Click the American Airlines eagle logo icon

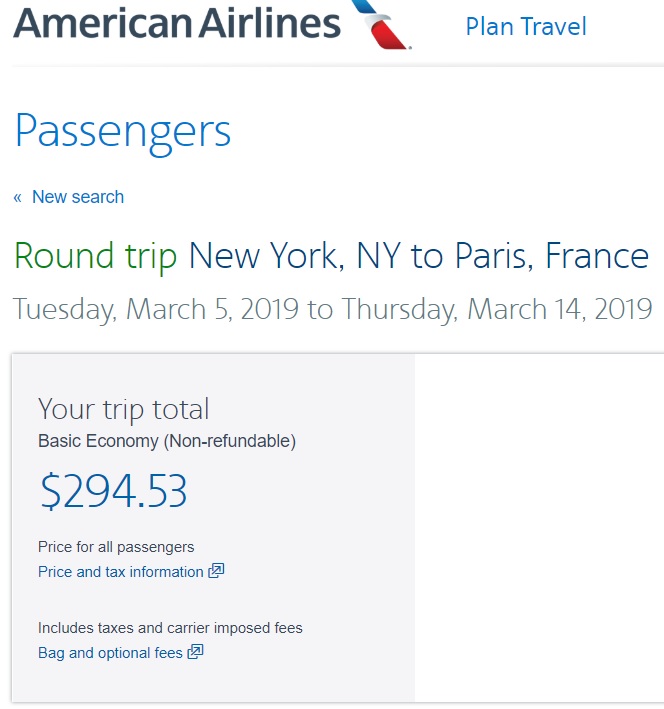click(x=383, y=24)
